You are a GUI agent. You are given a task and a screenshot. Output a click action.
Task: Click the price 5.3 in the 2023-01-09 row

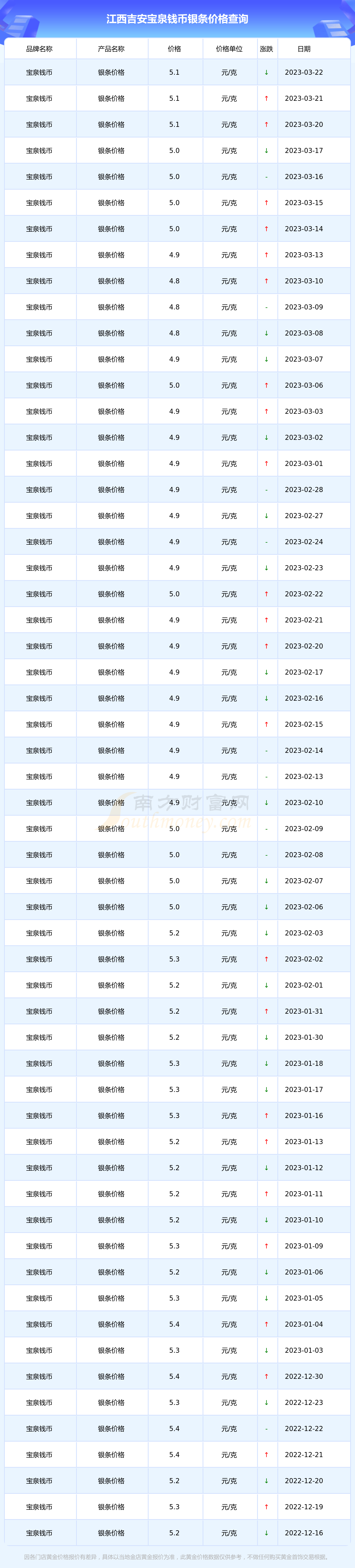(x=174, y=1246)
